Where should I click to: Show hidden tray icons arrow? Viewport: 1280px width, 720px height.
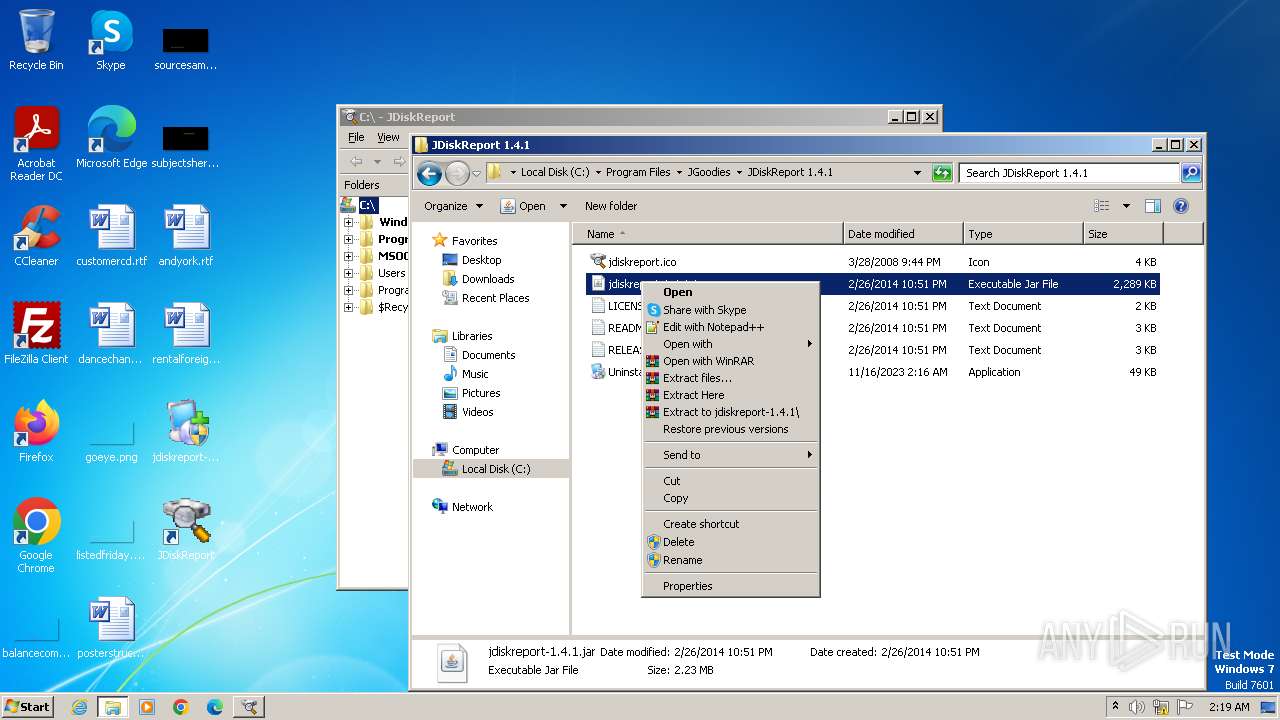pos(1115,707)
